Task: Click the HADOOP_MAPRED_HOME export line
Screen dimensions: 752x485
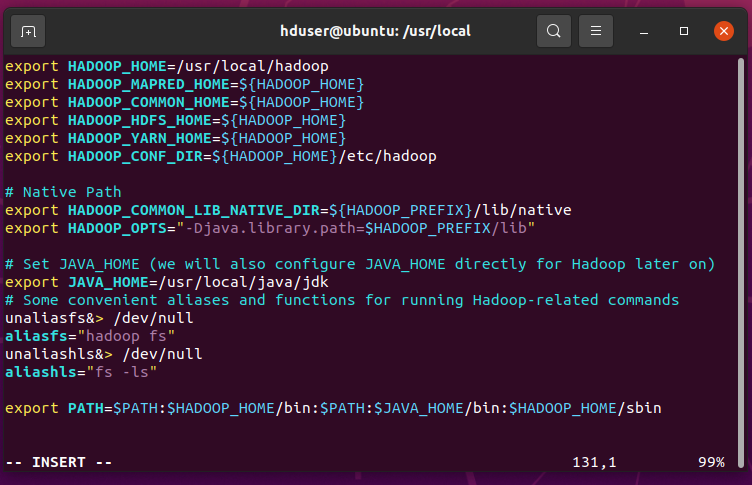Action: click(x=185, y=84)
